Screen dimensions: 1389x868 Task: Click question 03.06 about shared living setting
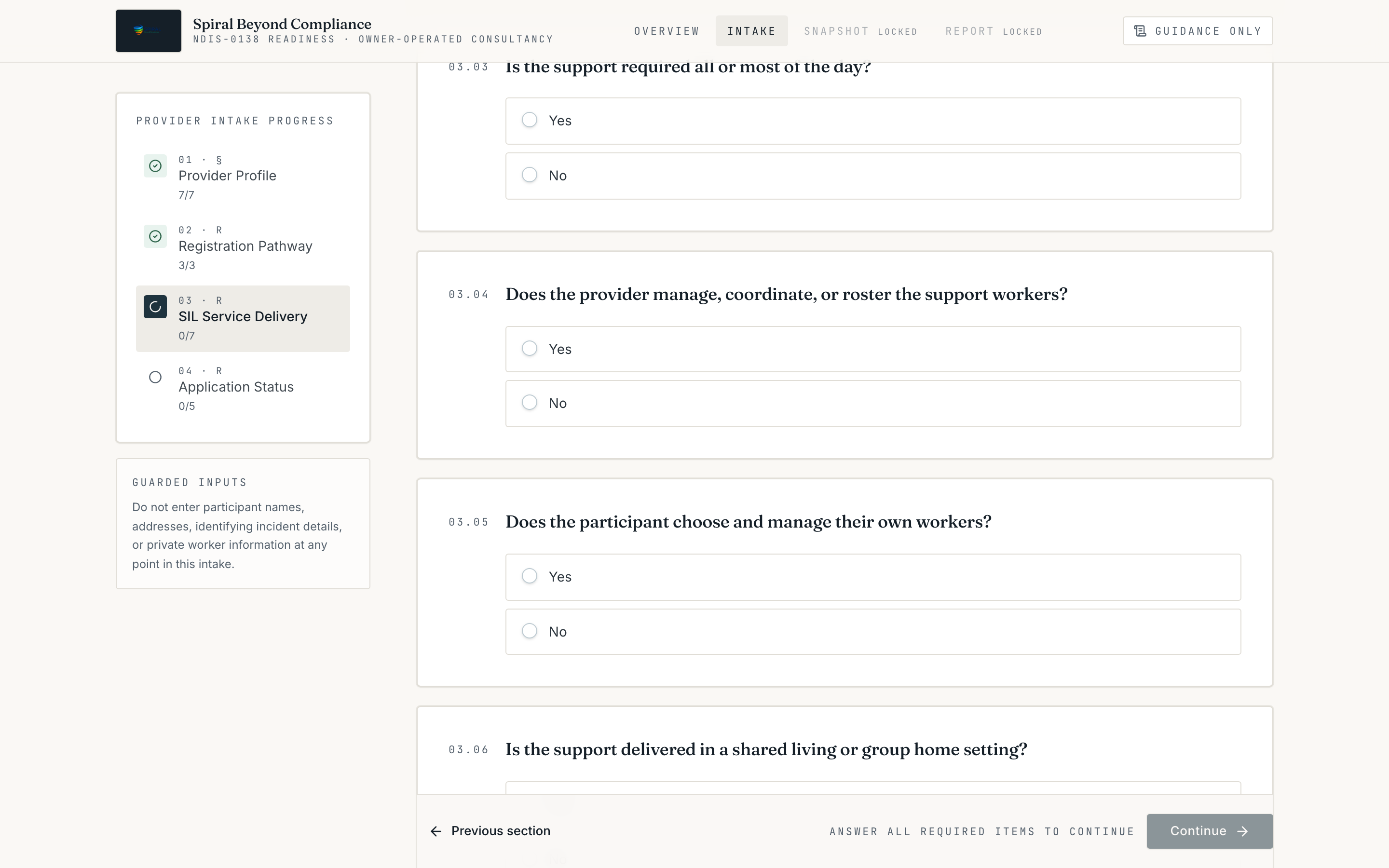766,750
